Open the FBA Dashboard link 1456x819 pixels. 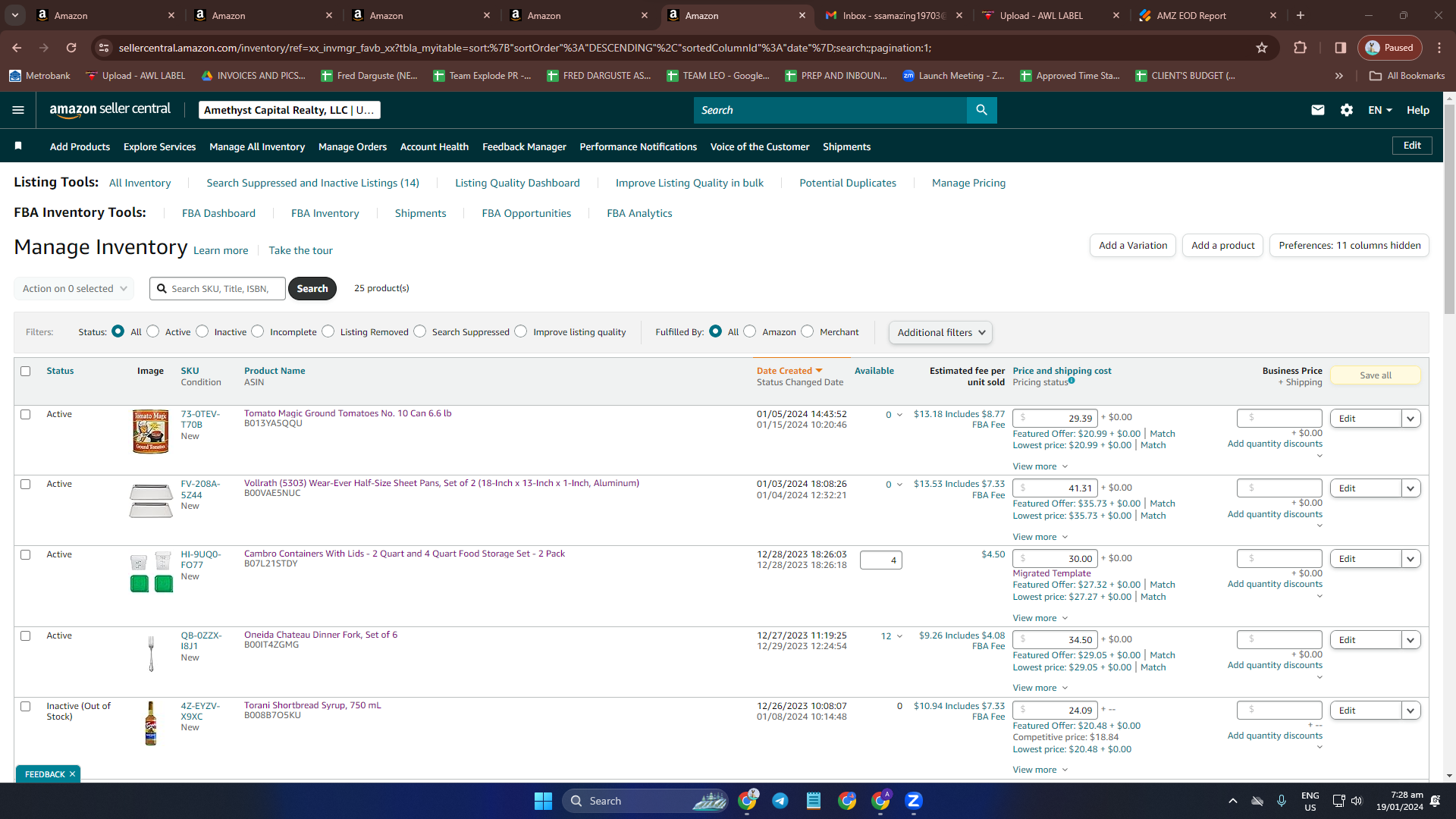pyautogui.click(x=218, y=214)
